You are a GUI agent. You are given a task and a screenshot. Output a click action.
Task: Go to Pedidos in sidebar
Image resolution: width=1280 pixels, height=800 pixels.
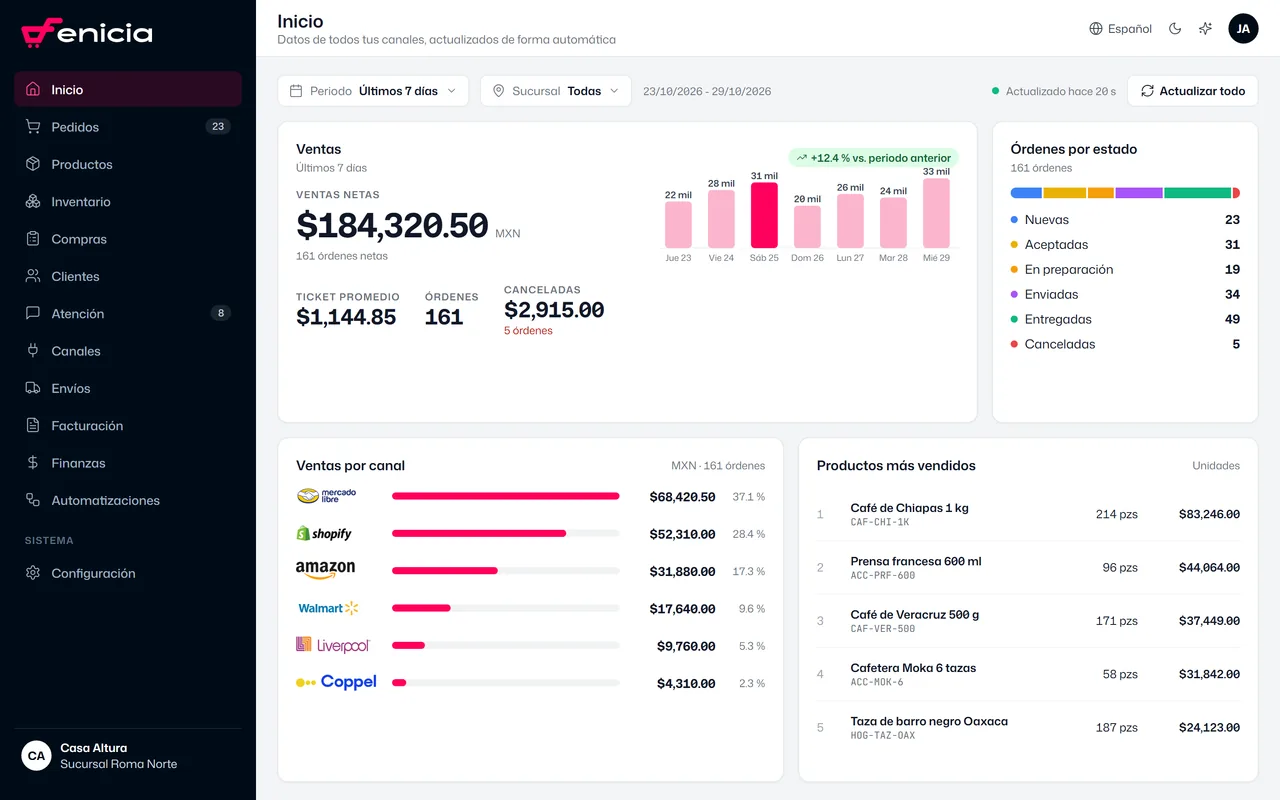tap(128, 127)
